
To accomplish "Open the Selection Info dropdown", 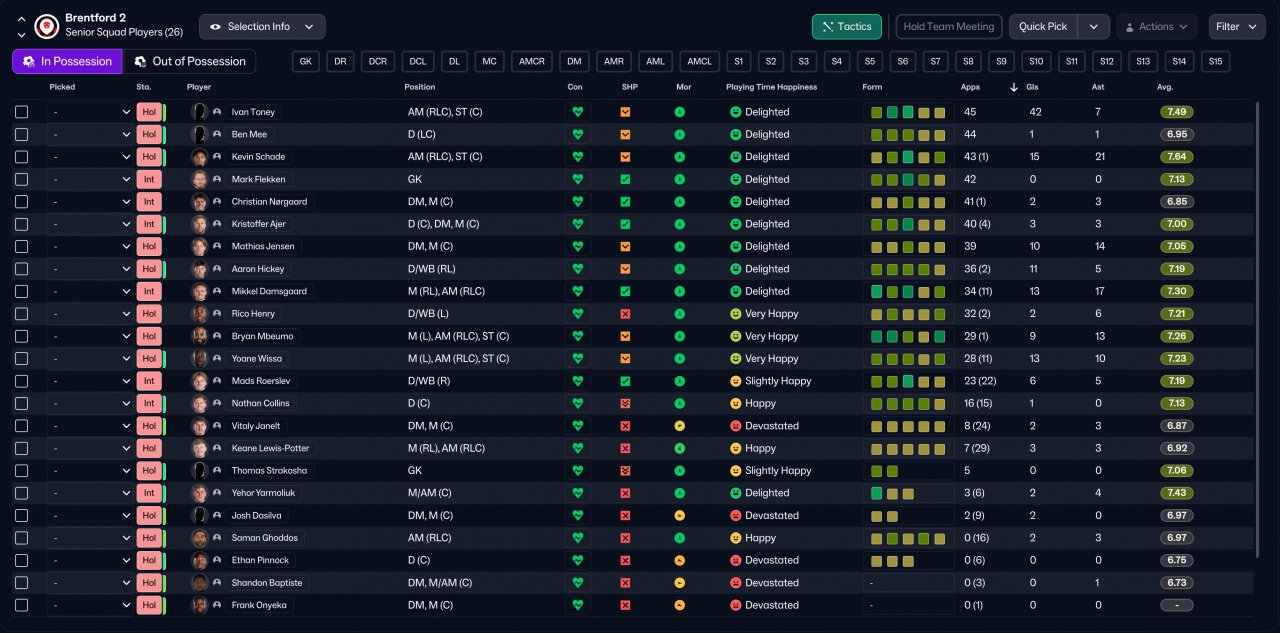I will pos(262,27).
